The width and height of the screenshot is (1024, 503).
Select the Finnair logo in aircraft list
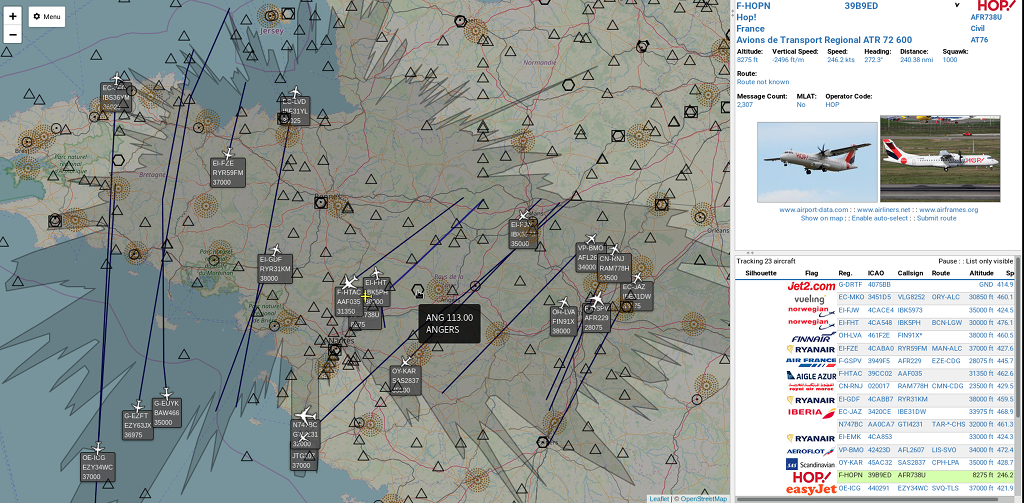(x=813, y=338)
